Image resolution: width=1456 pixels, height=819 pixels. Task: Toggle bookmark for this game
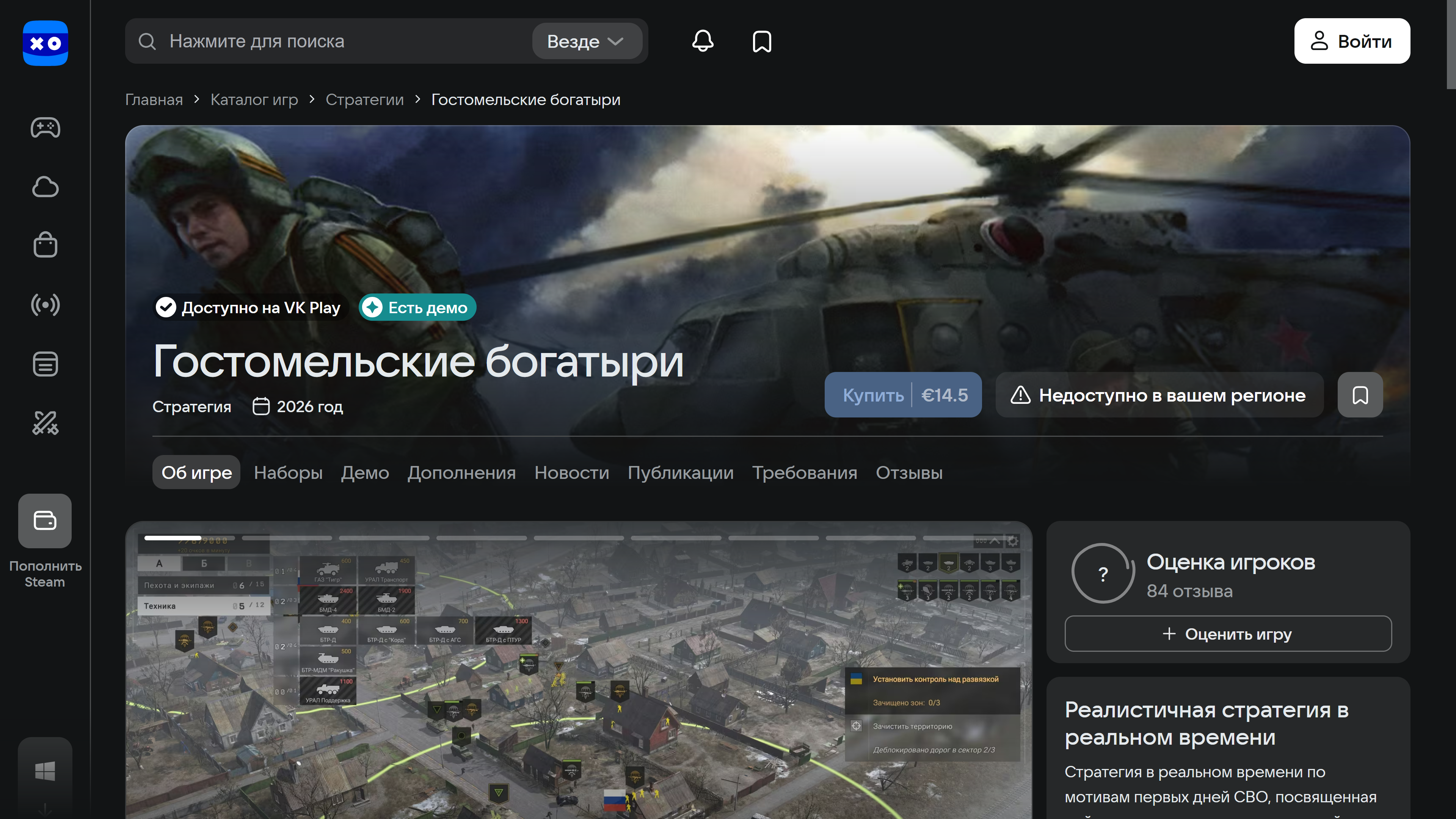1360,394
